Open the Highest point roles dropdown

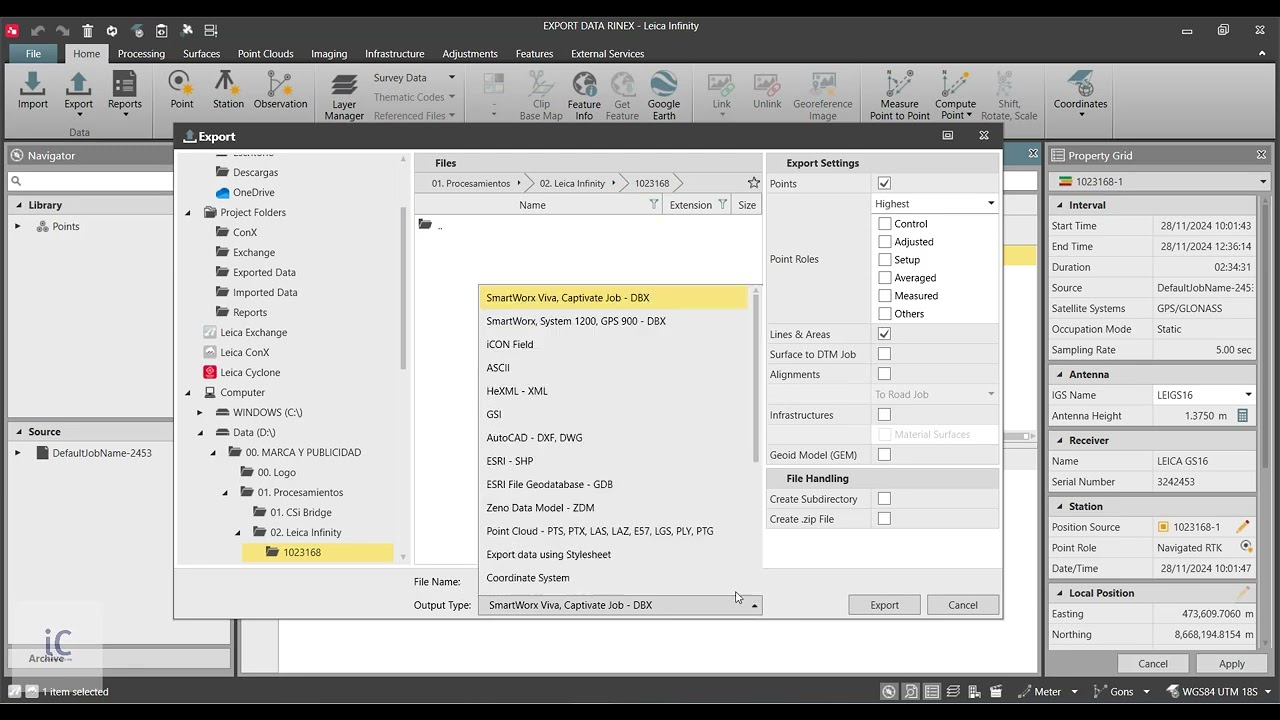tap(935, 204)
